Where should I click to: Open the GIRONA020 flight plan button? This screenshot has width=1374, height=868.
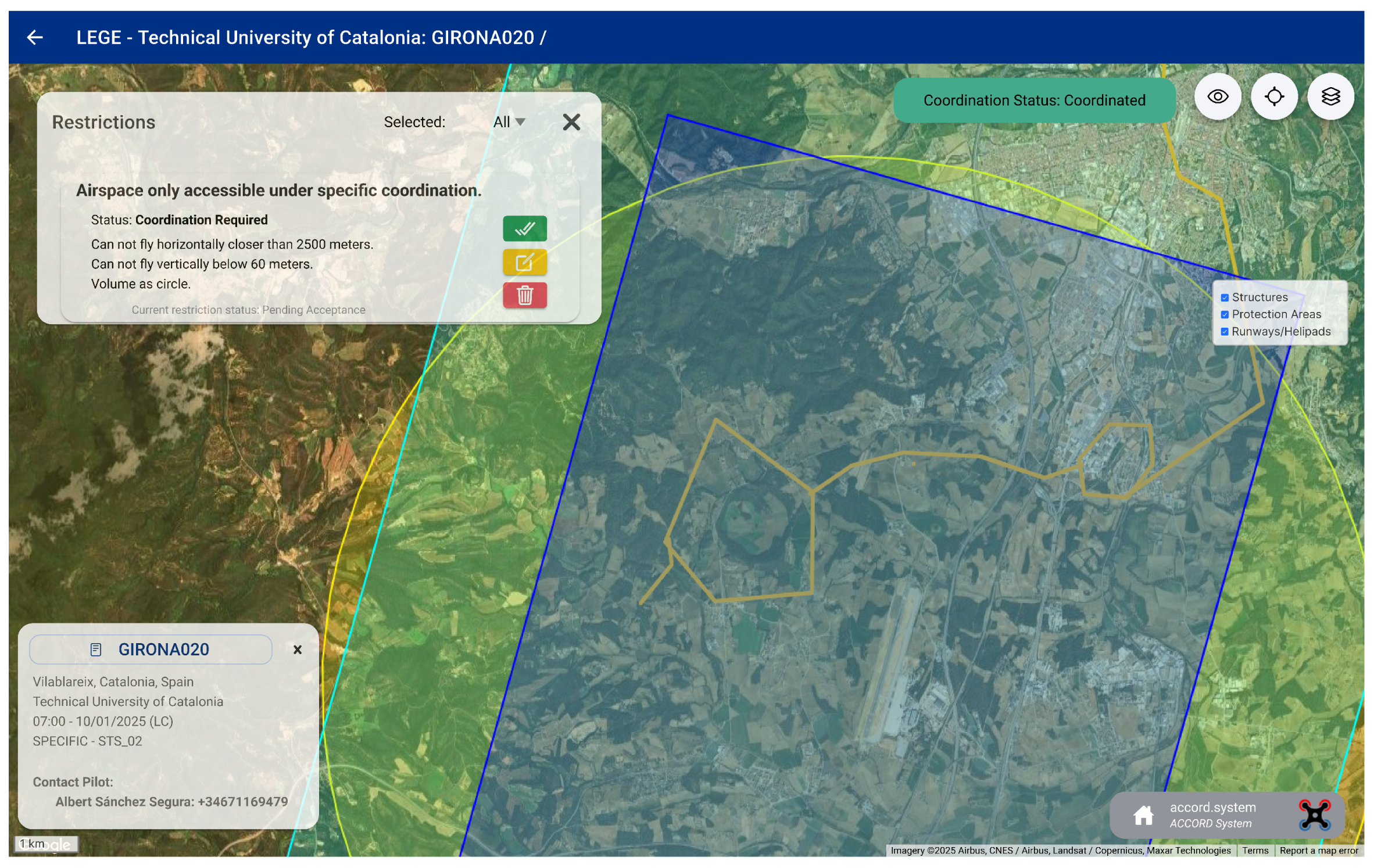point(151,650)
